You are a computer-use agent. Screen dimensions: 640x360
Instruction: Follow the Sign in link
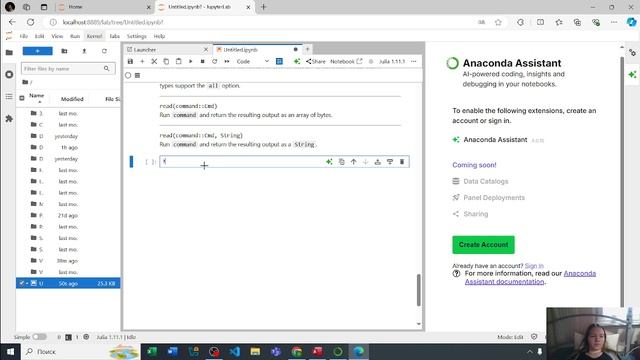[x=534, y=266]
